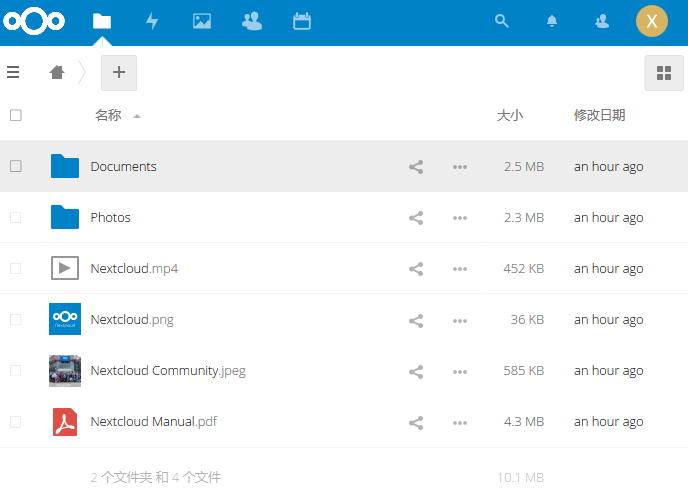This screenshot has width=688, height=500.
Task: Open the Calendar app
Action: (x=302, y=21)
